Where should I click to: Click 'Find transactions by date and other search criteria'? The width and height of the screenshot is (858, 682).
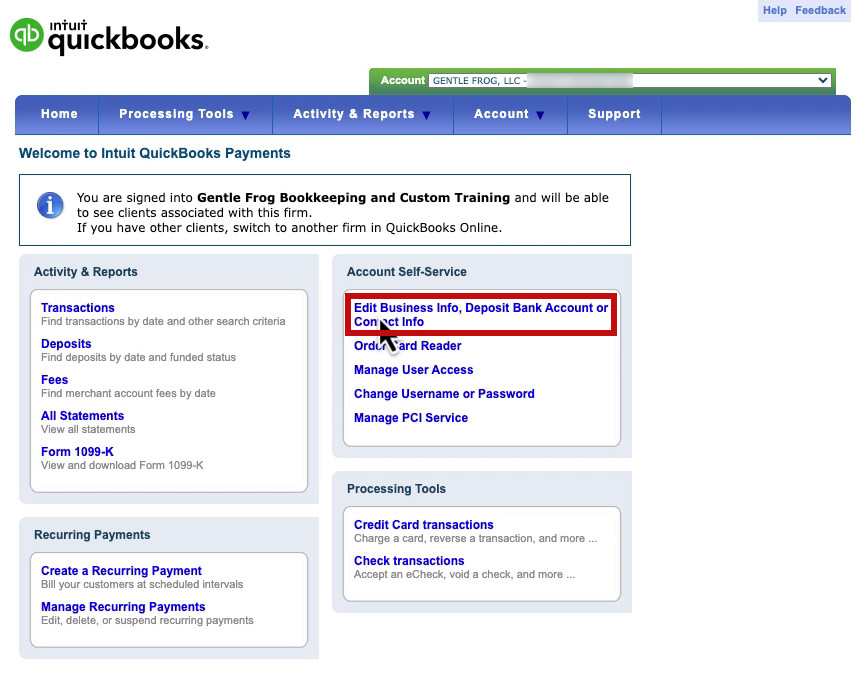pyautogui.click(x=163, y=321)
